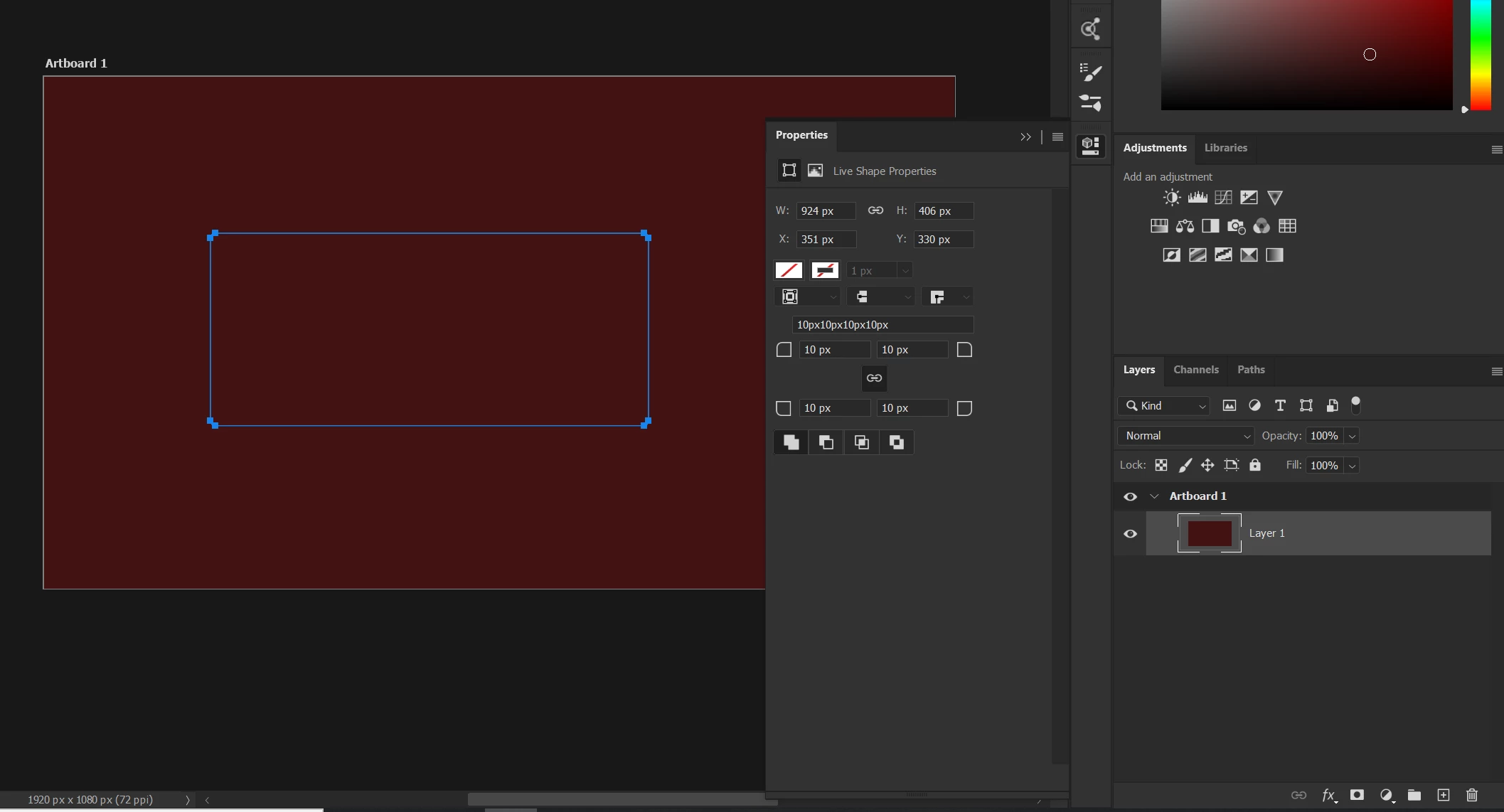Click the Photo Filter adjustment icon

pos(1236,226)
